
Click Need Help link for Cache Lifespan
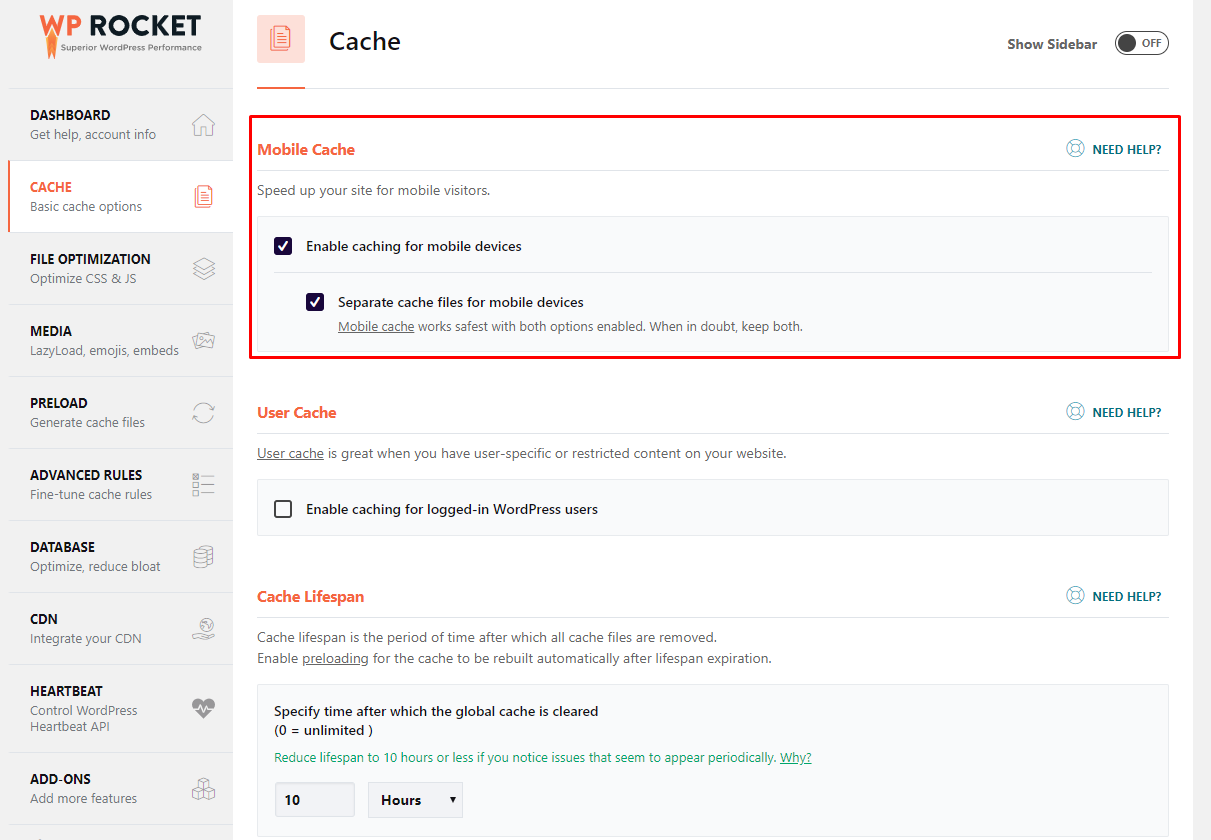[1127, 597]
